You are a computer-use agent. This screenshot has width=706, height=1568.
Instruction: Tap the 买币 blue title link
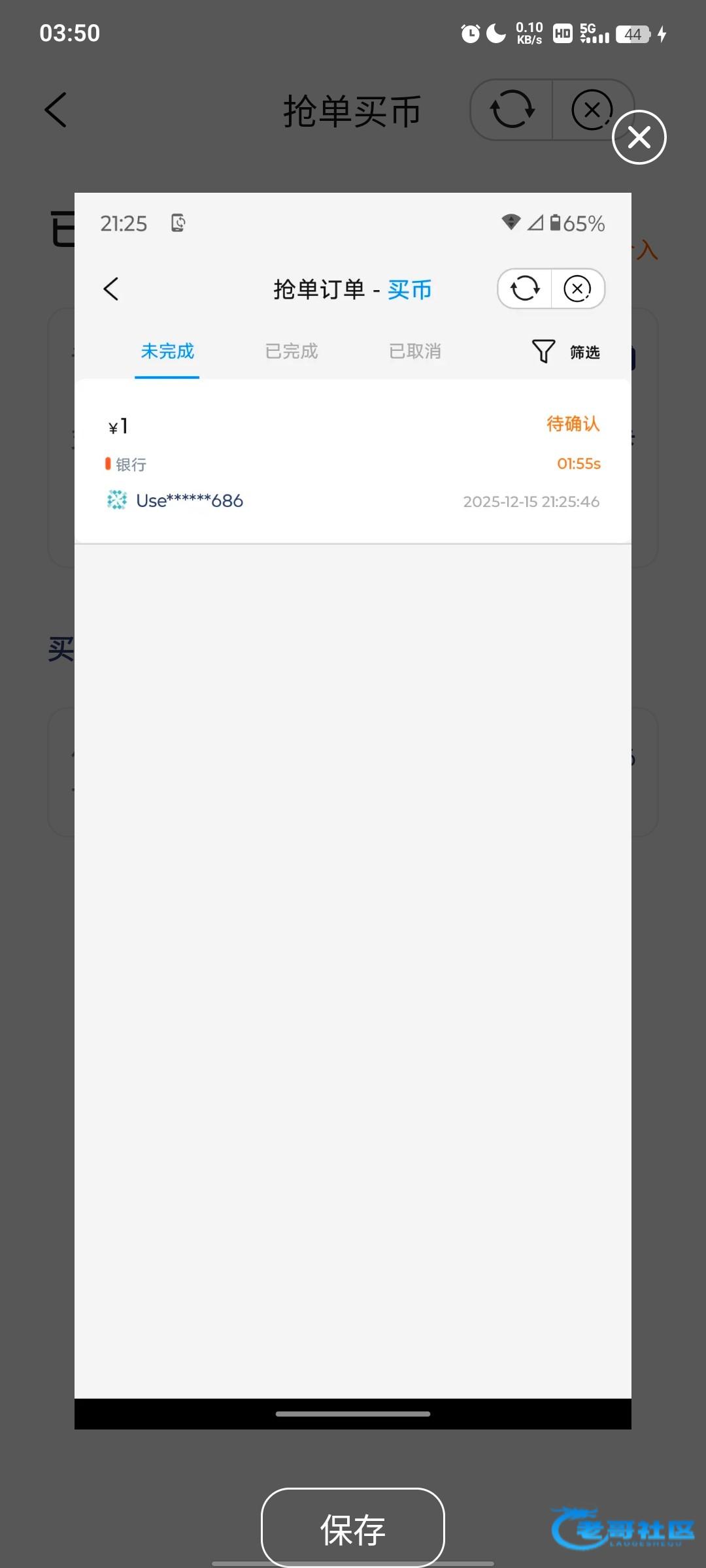point(410,289)
